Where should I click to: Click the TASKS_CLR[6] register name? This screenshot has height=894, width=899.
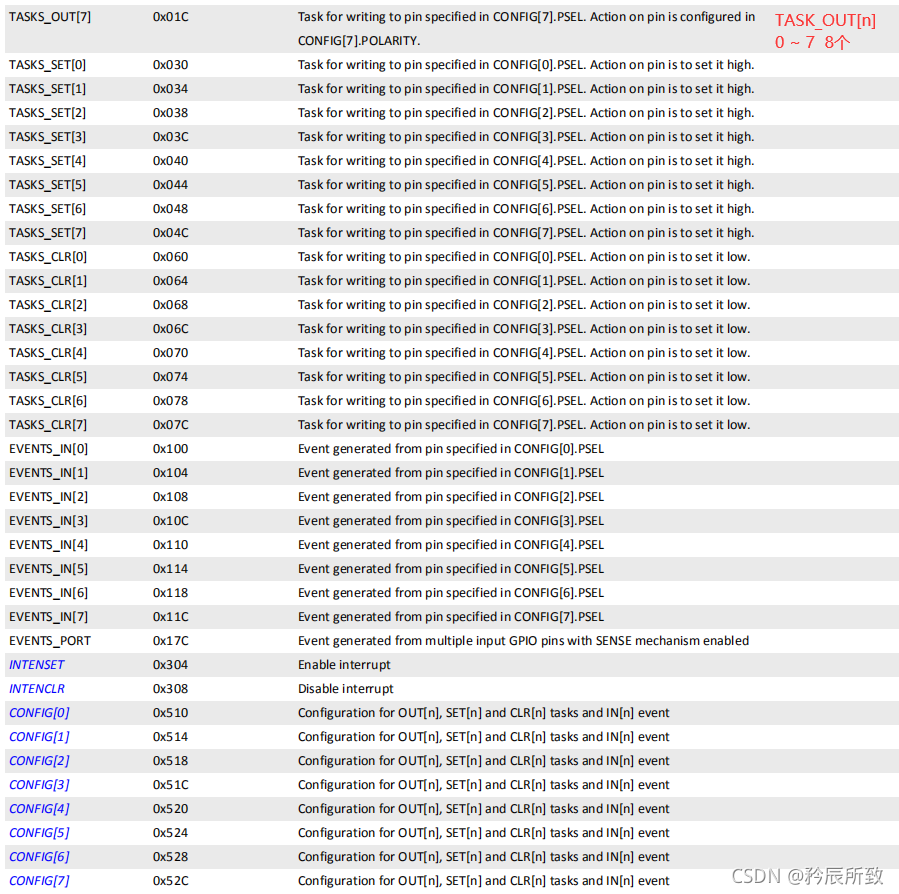pos(48,401)
